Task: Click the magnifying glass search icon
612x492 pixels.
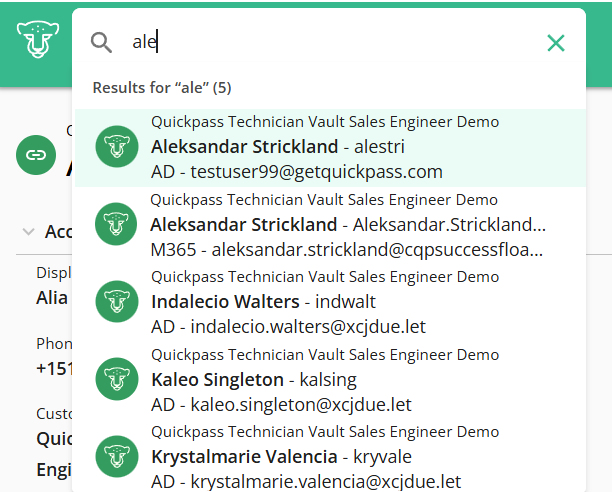Action: 101,42
